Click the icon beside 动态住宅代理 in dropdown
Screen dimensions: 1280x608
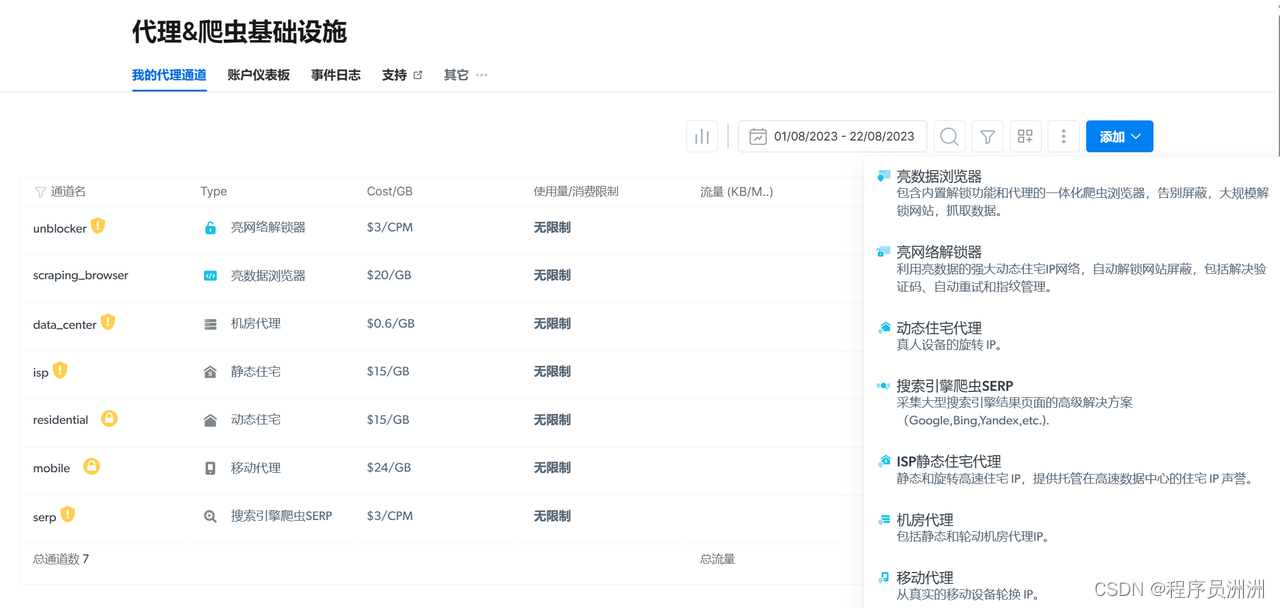[x=883, y=328]
